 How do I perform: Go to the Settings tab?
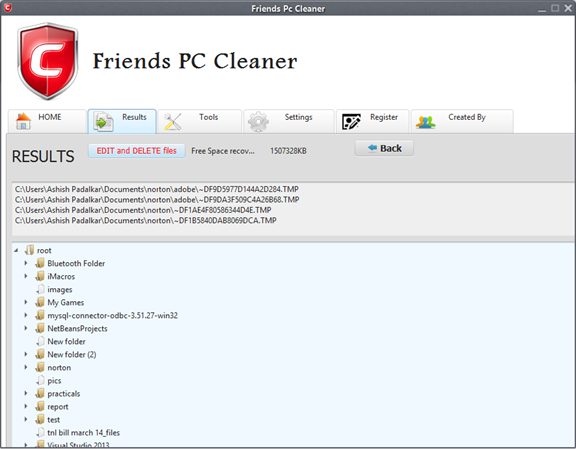point(289,121)
